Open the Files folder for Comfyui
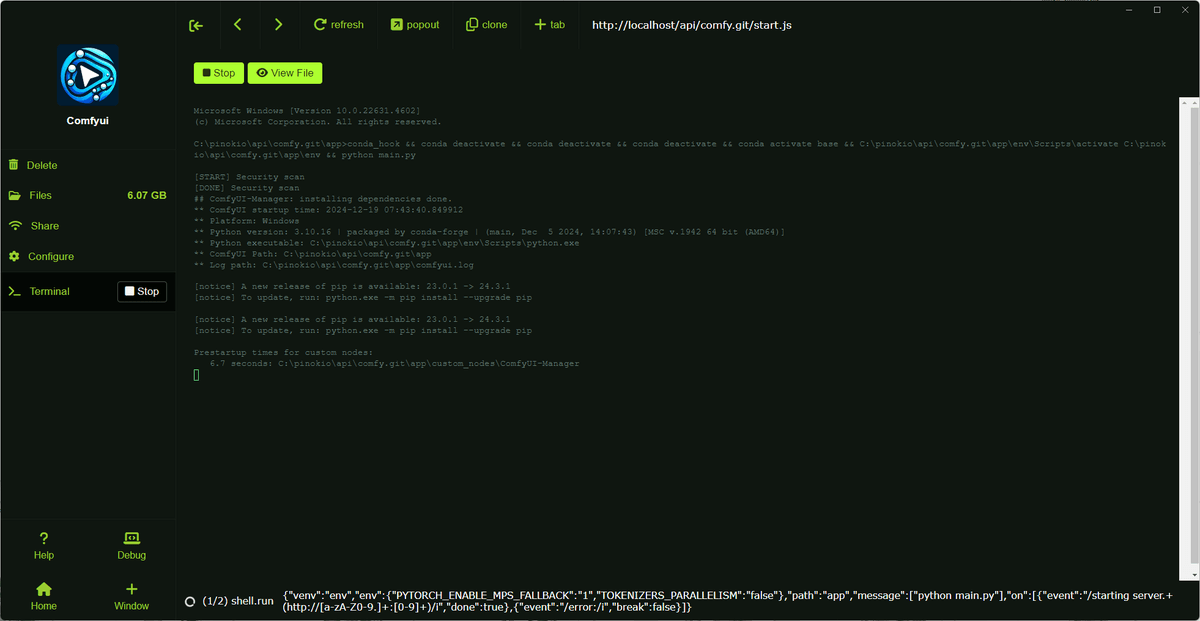Image resolution: width=1200 pixels, height=621 pixels. click(38, 195)
